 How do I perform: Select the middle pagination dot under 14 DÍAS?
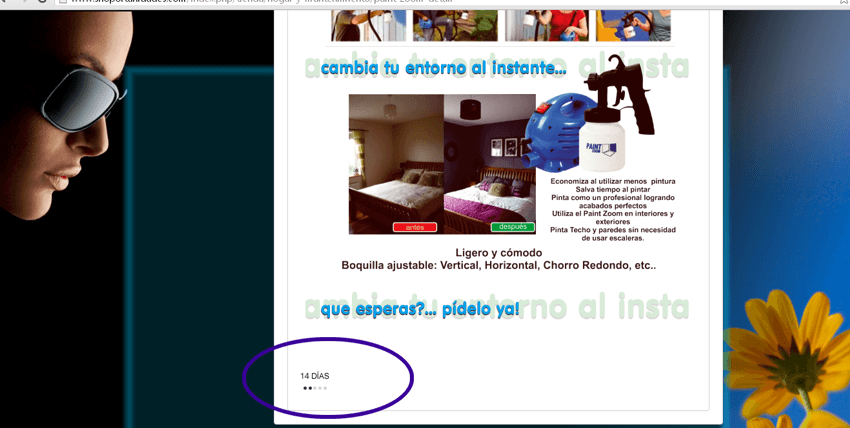pos(315,388)
